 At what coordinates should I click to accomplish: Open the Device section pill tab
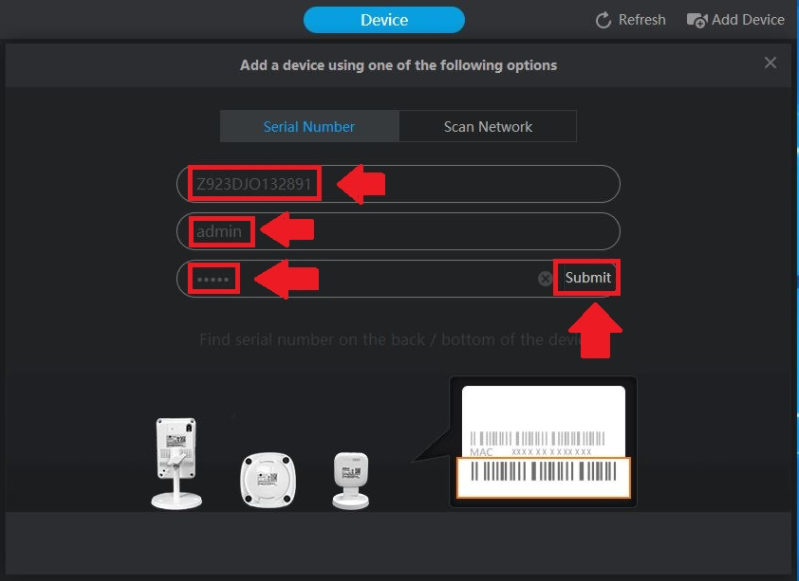(x=384, y=20)
